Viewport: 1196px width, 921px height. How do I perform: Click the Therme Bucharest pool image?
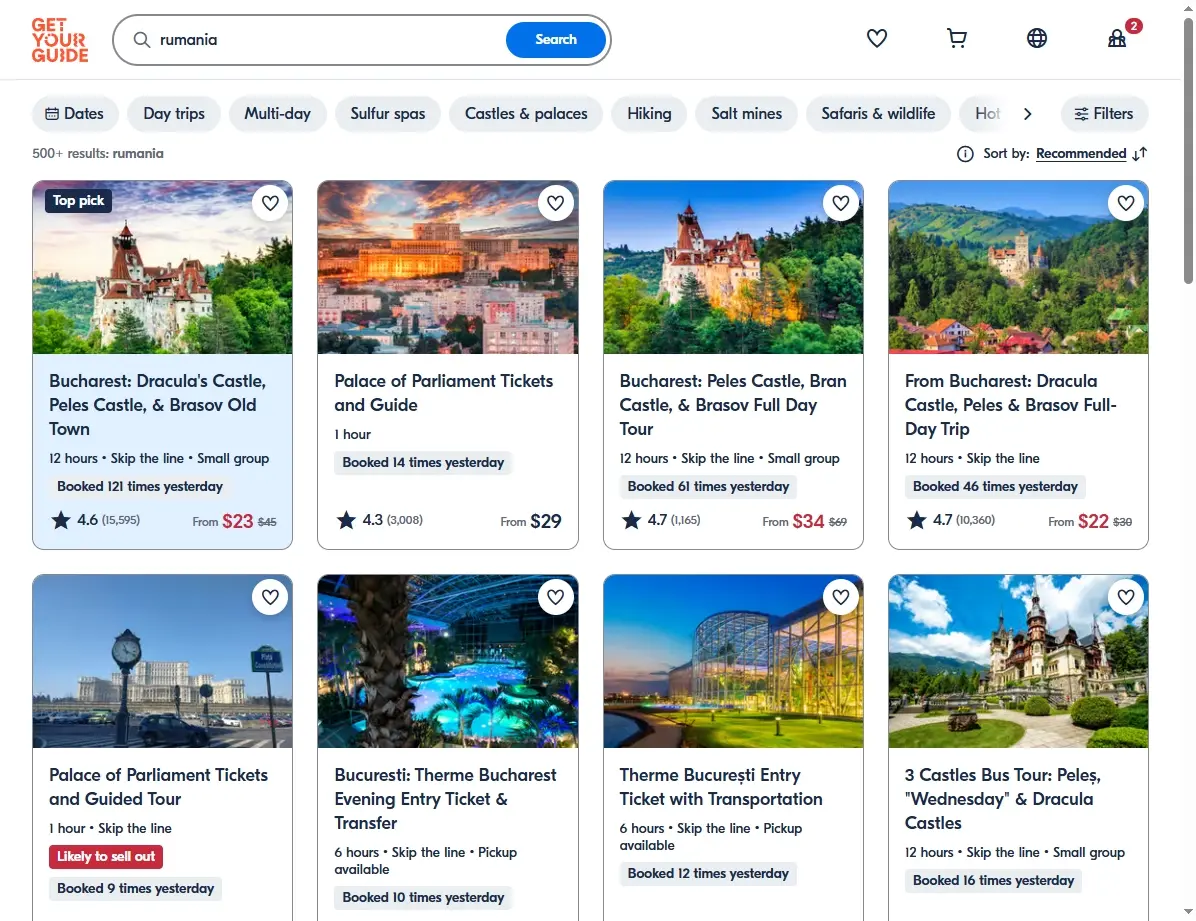(x=448, y=661)
